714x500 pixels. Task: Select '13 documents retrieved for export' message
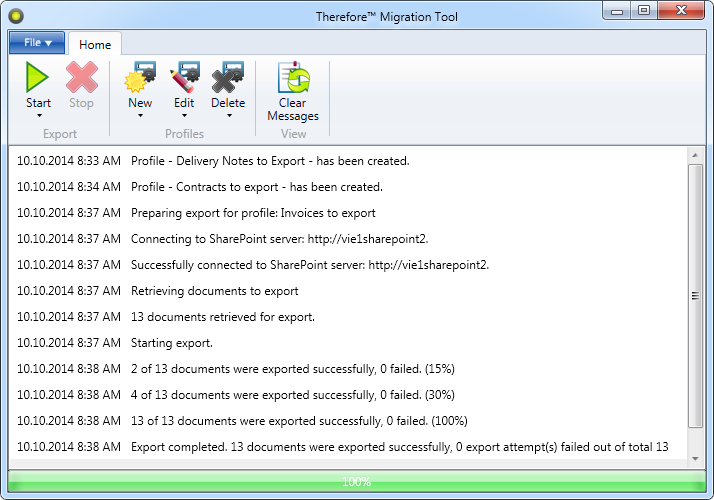[x=223, y=316]
